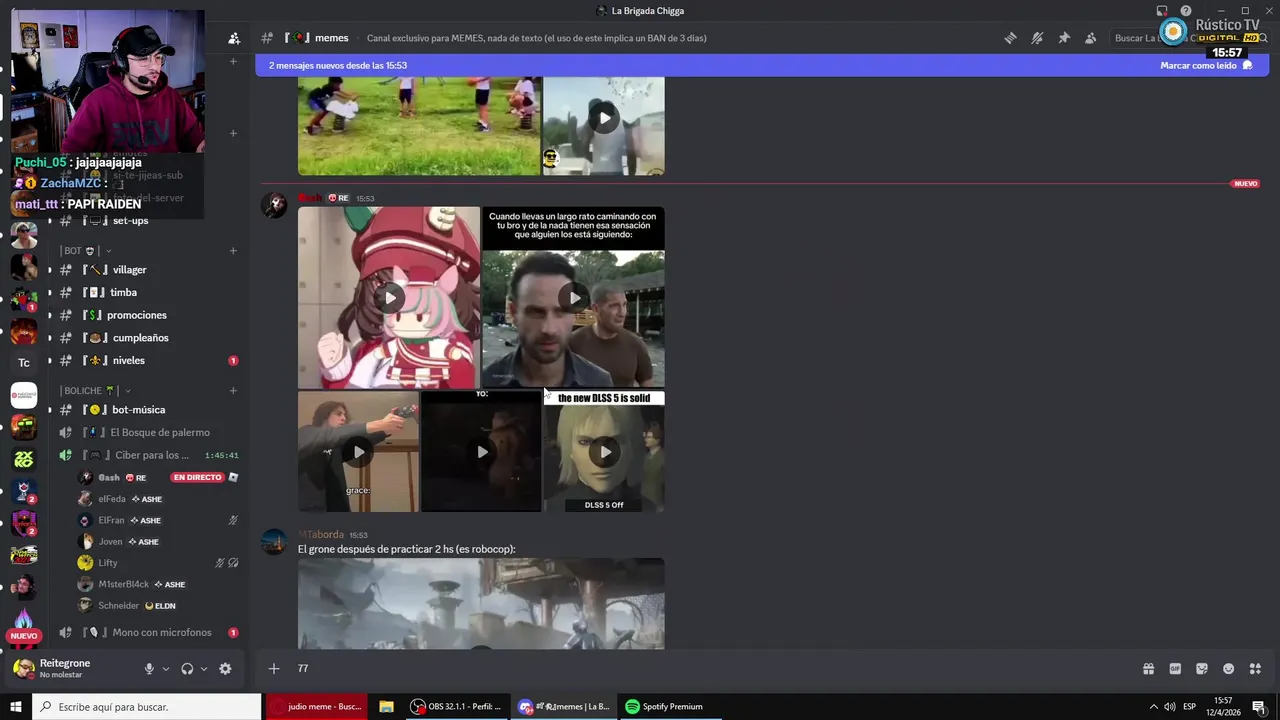Screen dimensions: 1280x720
Task: Toggle headphones deafen in user panel
Action: pos(187,669)
